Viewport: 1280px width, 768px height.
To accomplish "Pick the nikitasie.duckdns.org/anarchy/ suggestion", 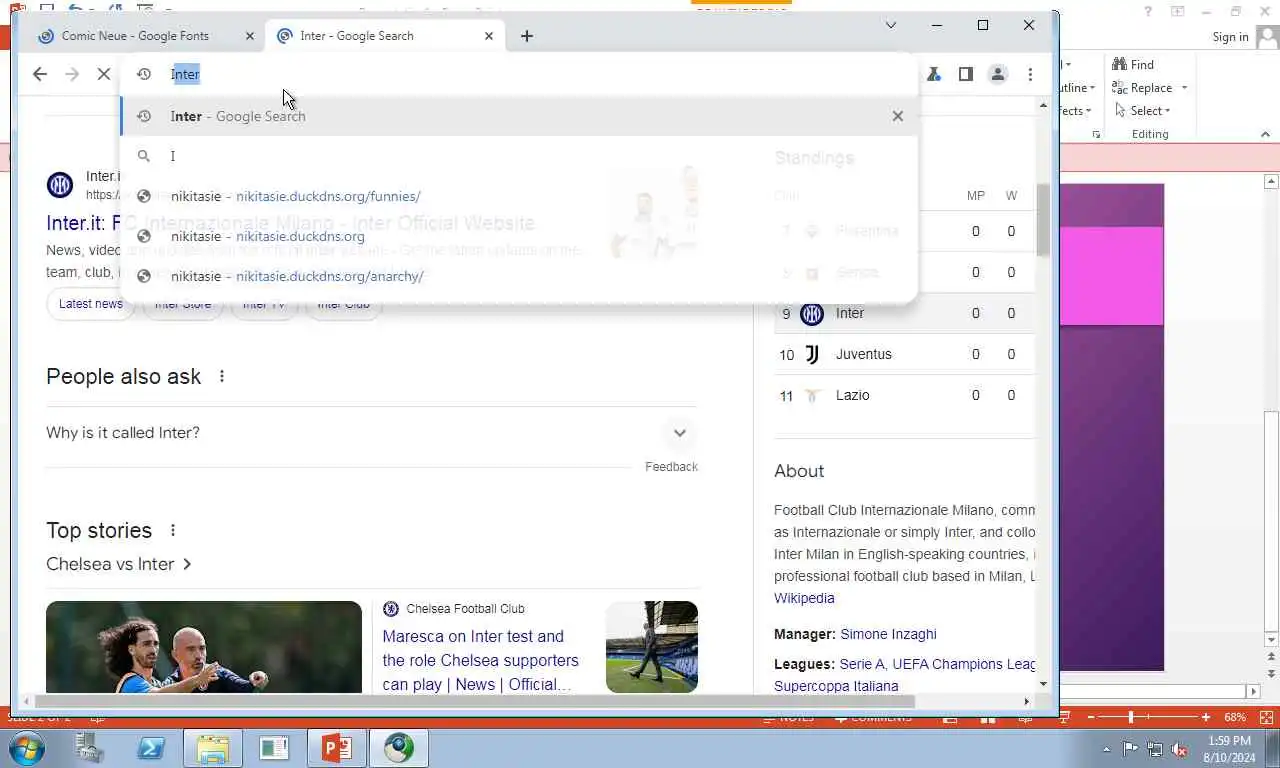I will tap(518, 276).
